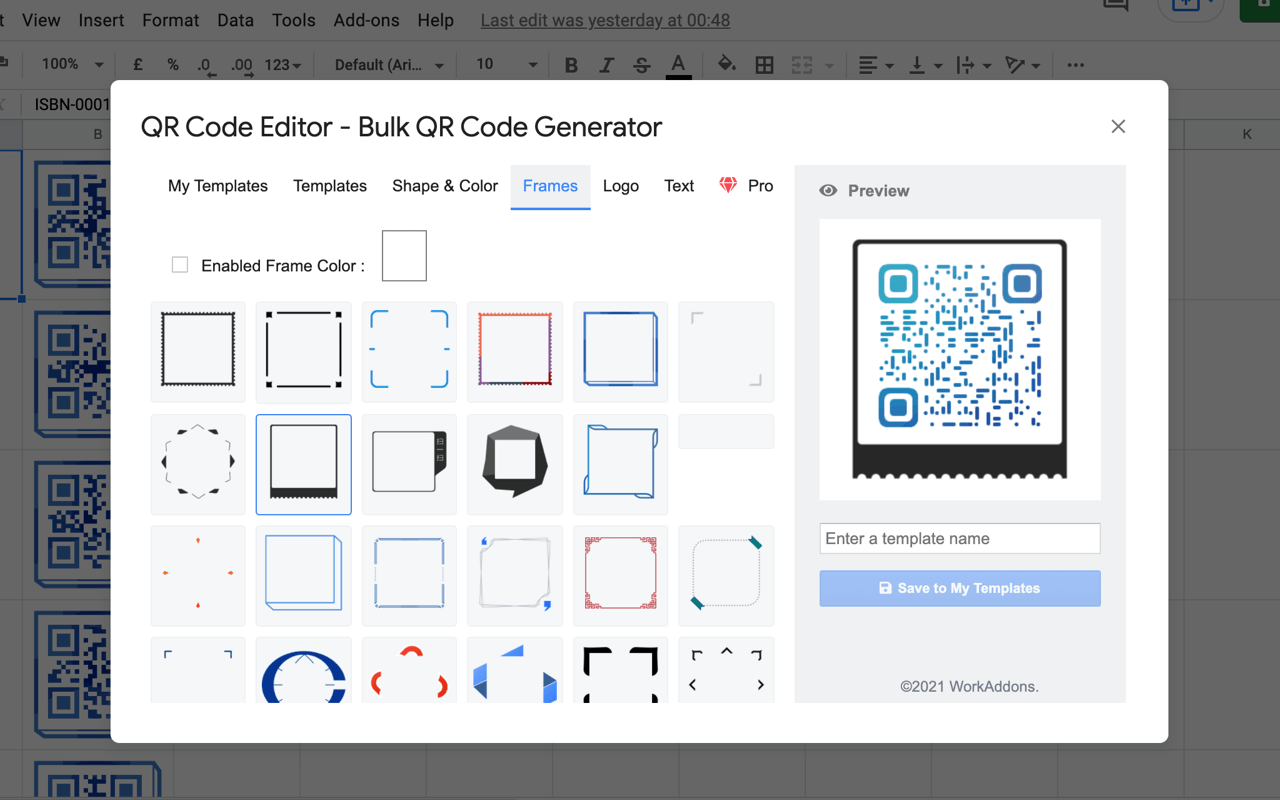
Task: Click Save to My Templates
Action: (959, 588)
